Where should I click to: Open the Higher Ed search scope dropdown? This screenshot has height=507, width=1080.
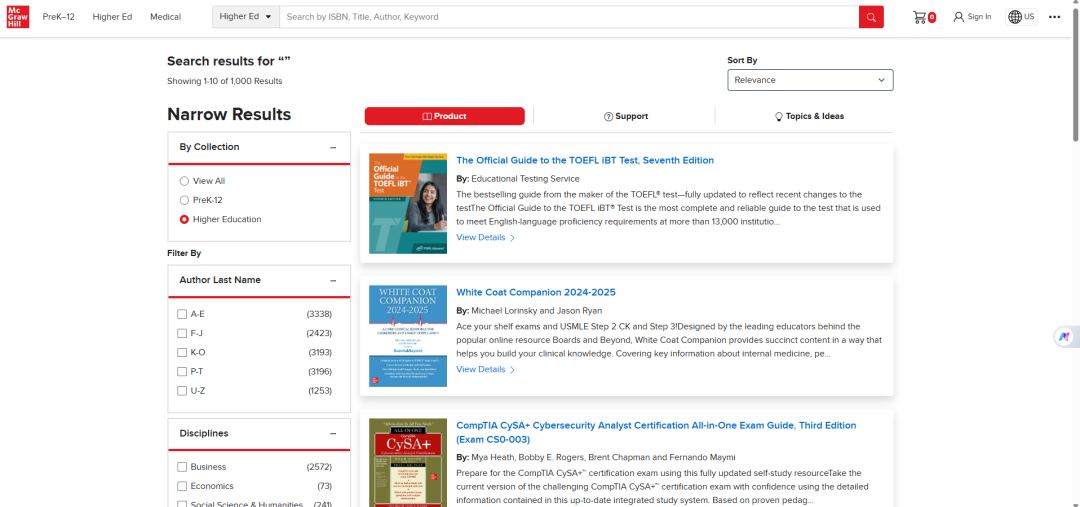(246, 17)
